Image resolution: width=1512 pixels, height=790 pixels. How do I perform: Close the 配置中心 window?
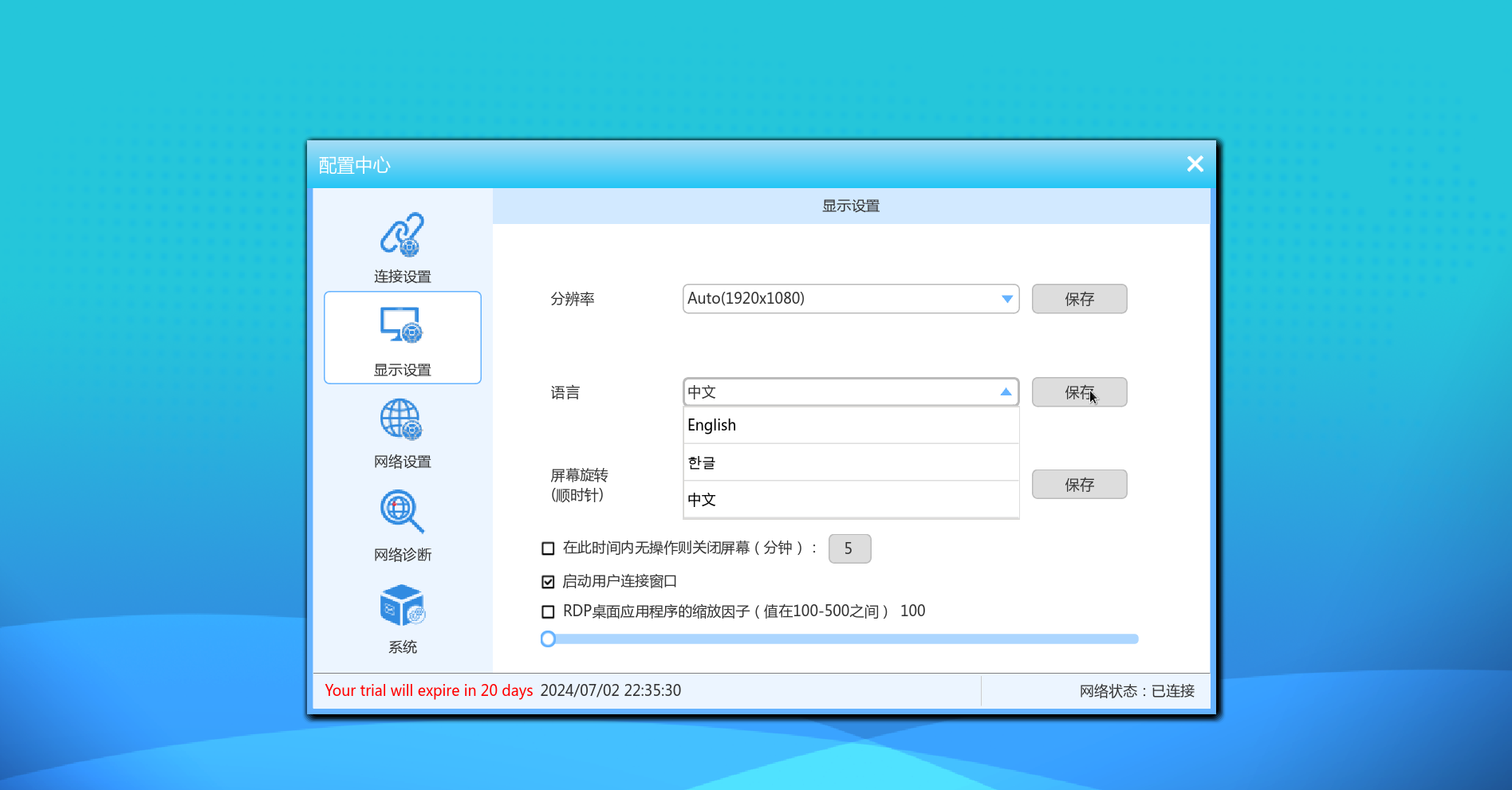coord(1195,164)
